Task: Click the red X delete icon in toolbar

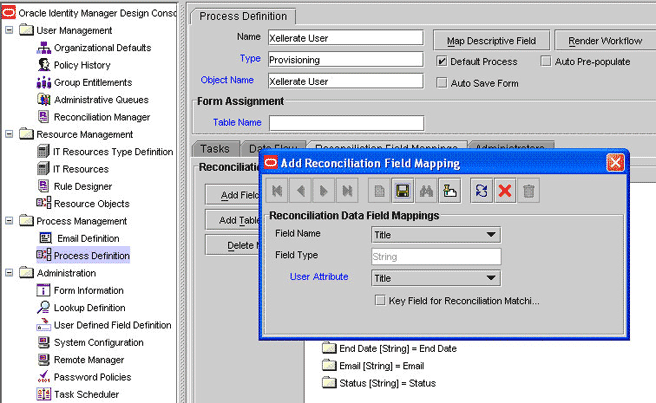Action: point(505,191)
